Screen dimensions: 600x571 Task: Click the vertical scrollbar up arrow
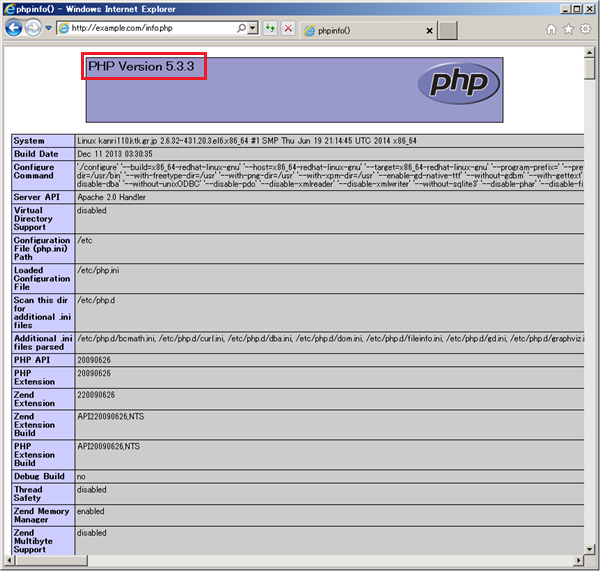(589, 52)
